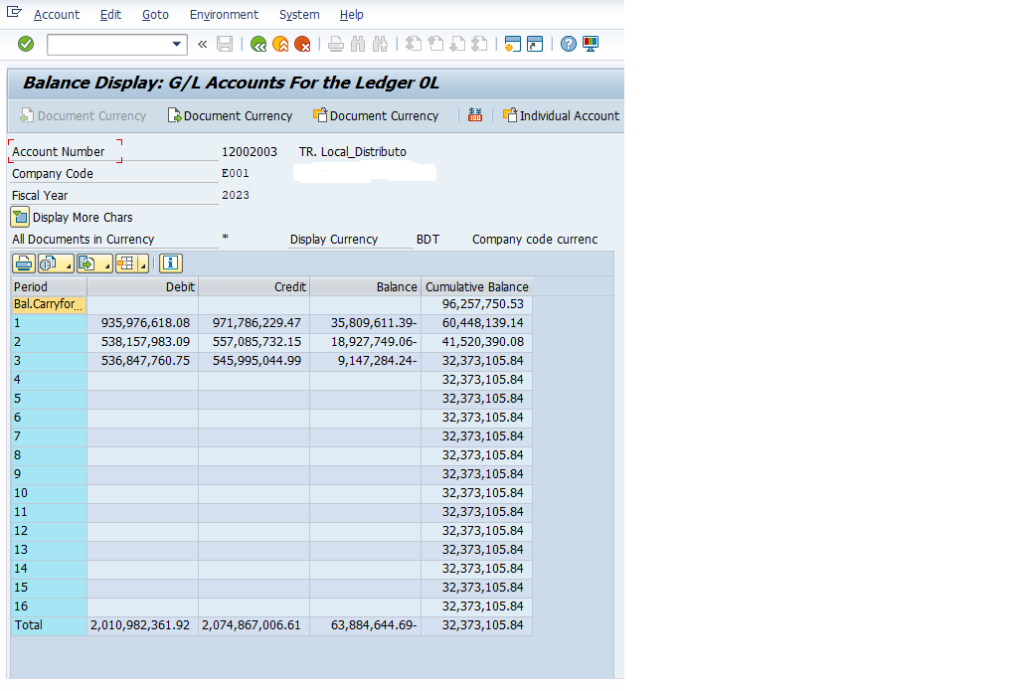
Task: Open the Create New Session icon
Action: tap(513, 43)
